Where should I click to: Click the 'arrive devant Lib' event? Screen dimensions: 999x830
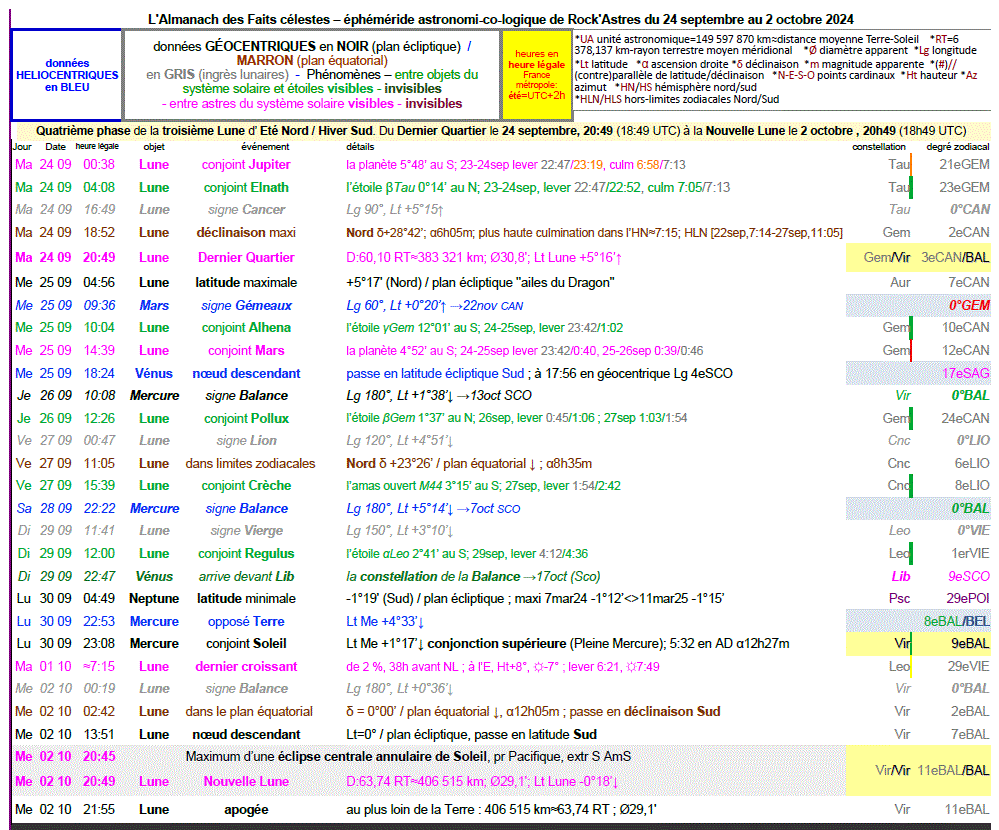pyautogui.click(x=246, y=576)
